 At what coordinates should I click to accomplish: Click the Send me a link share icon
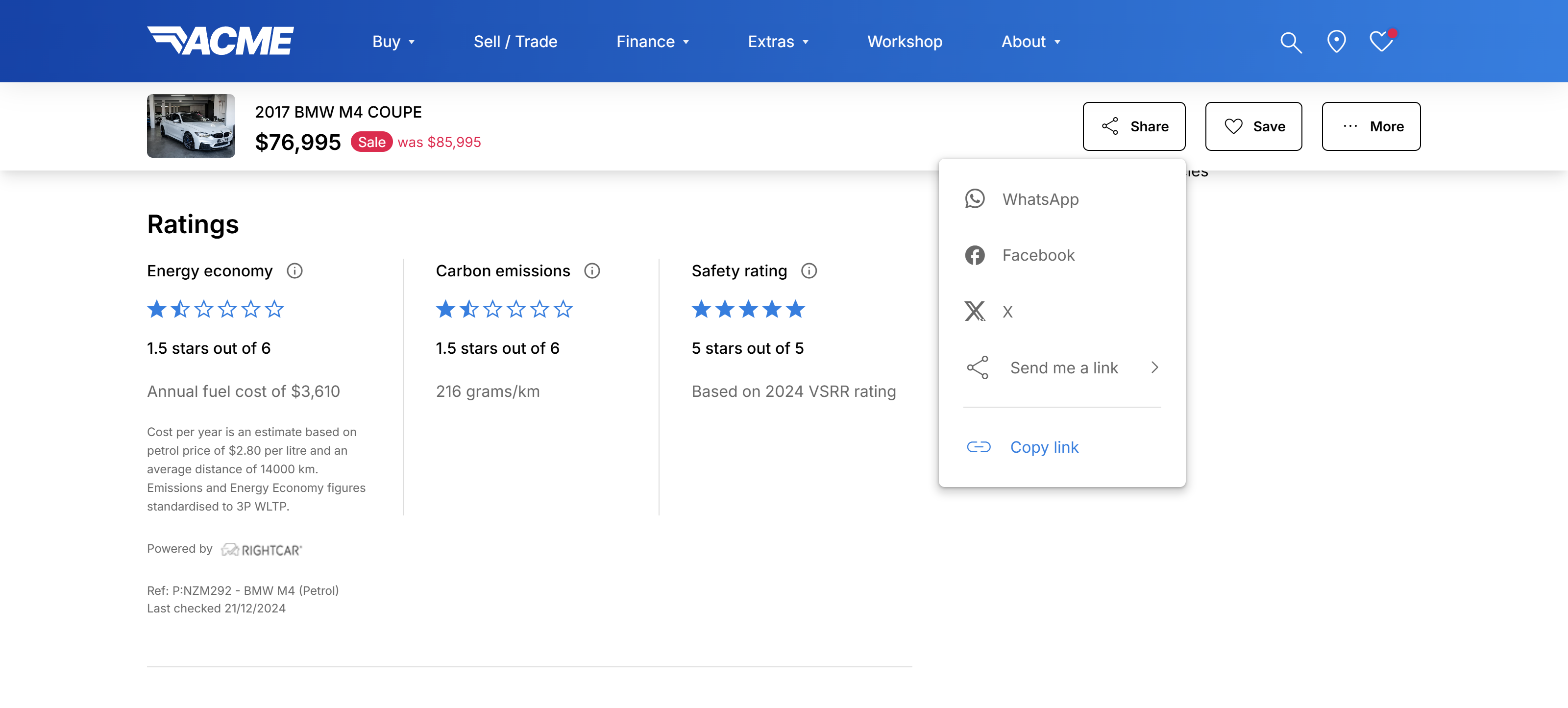pyautogui.click(x=978, y=367)
